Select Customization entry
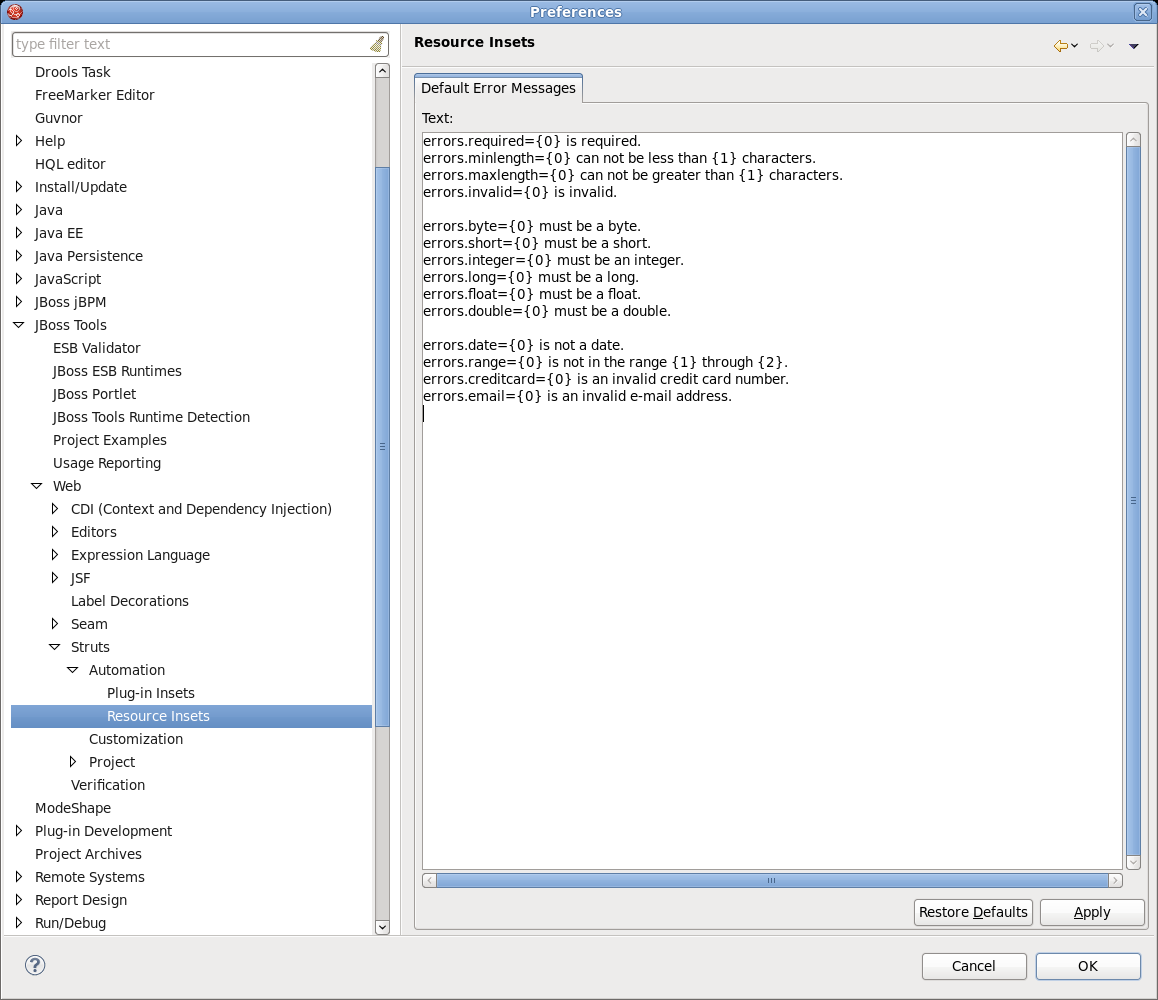The height and width of the screenshot is (1000, 1158). tap(136, 739)
